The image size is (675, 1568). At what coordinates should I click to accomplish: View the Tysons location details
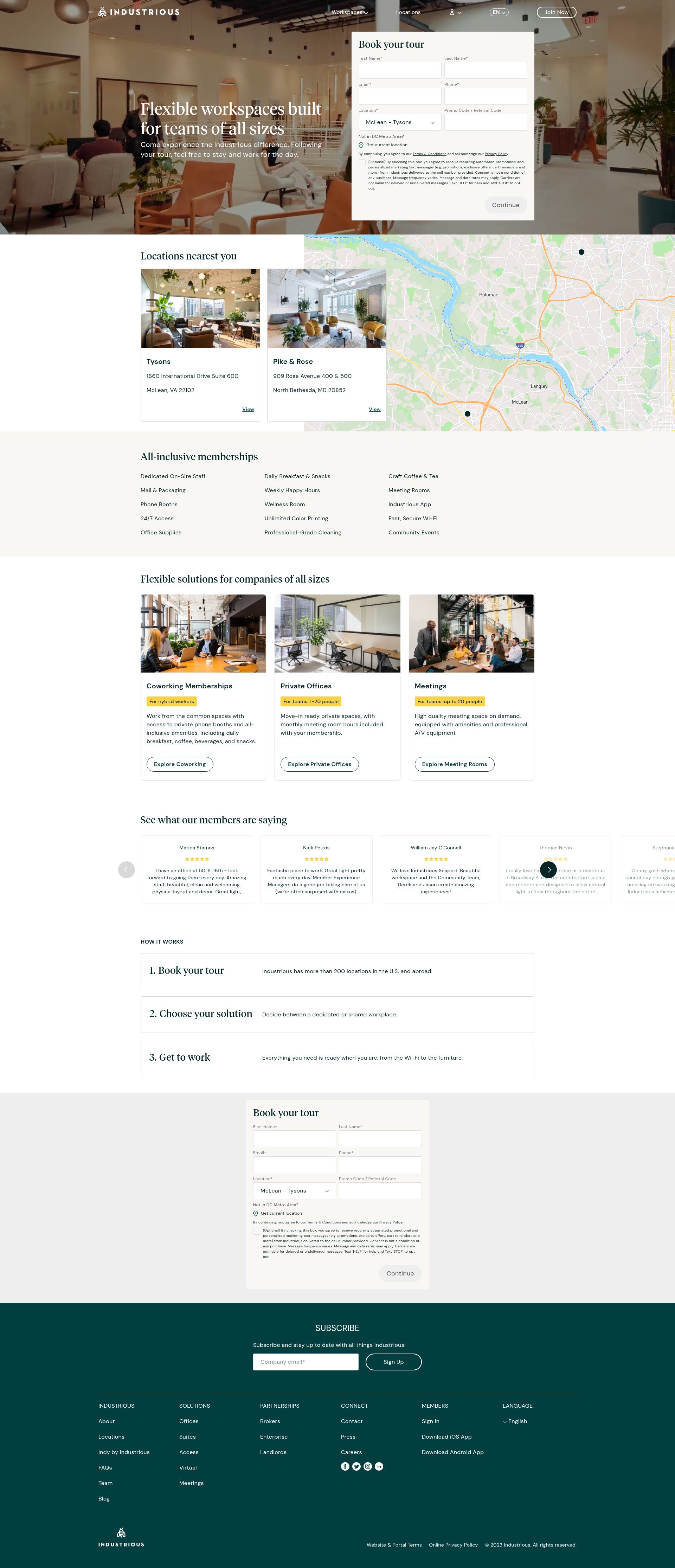[x=248, y=409]
